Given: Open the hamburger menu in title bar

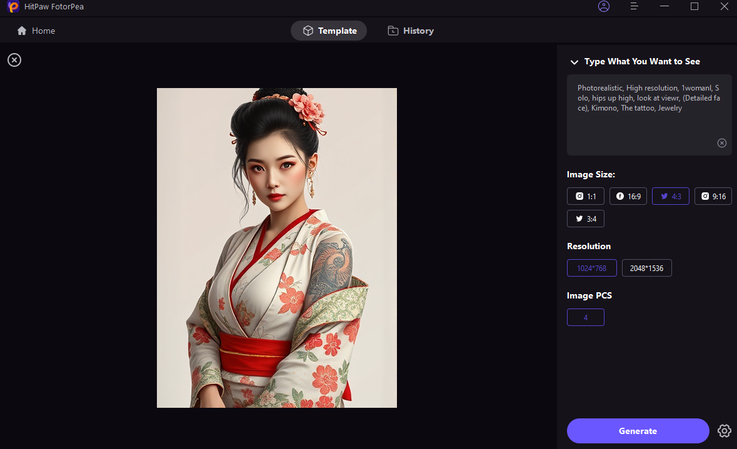Looking at the screenshot, I should coord(634,6).
